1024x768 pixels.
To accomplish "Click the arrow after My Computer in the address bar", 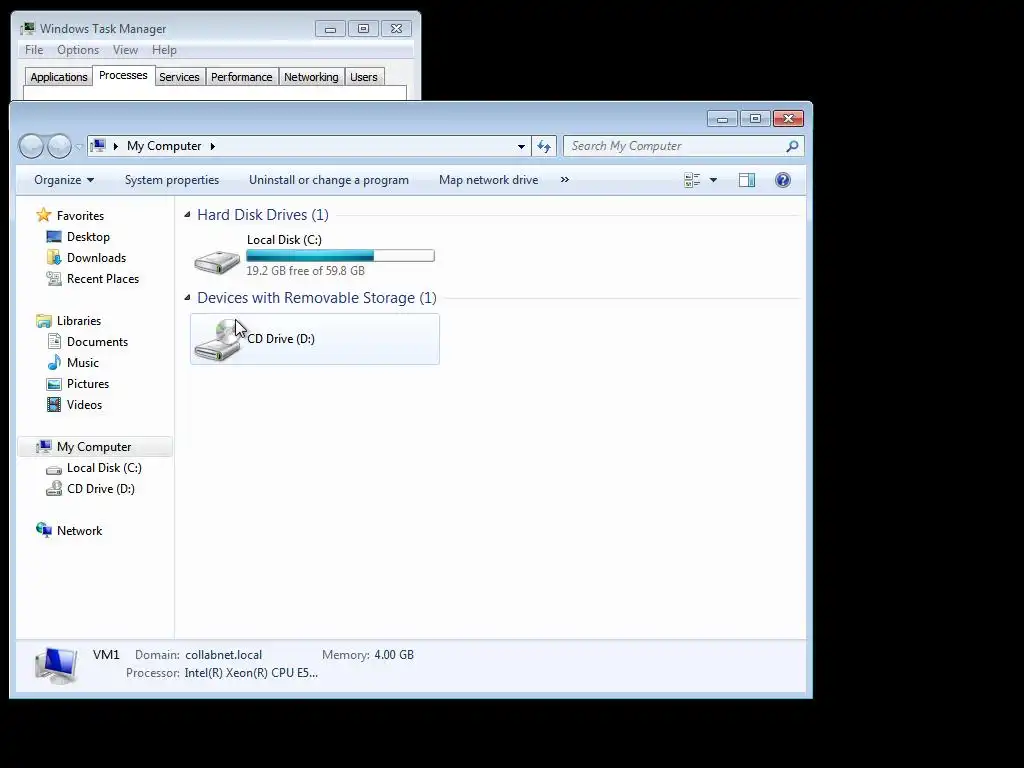I will click(213, 146).
